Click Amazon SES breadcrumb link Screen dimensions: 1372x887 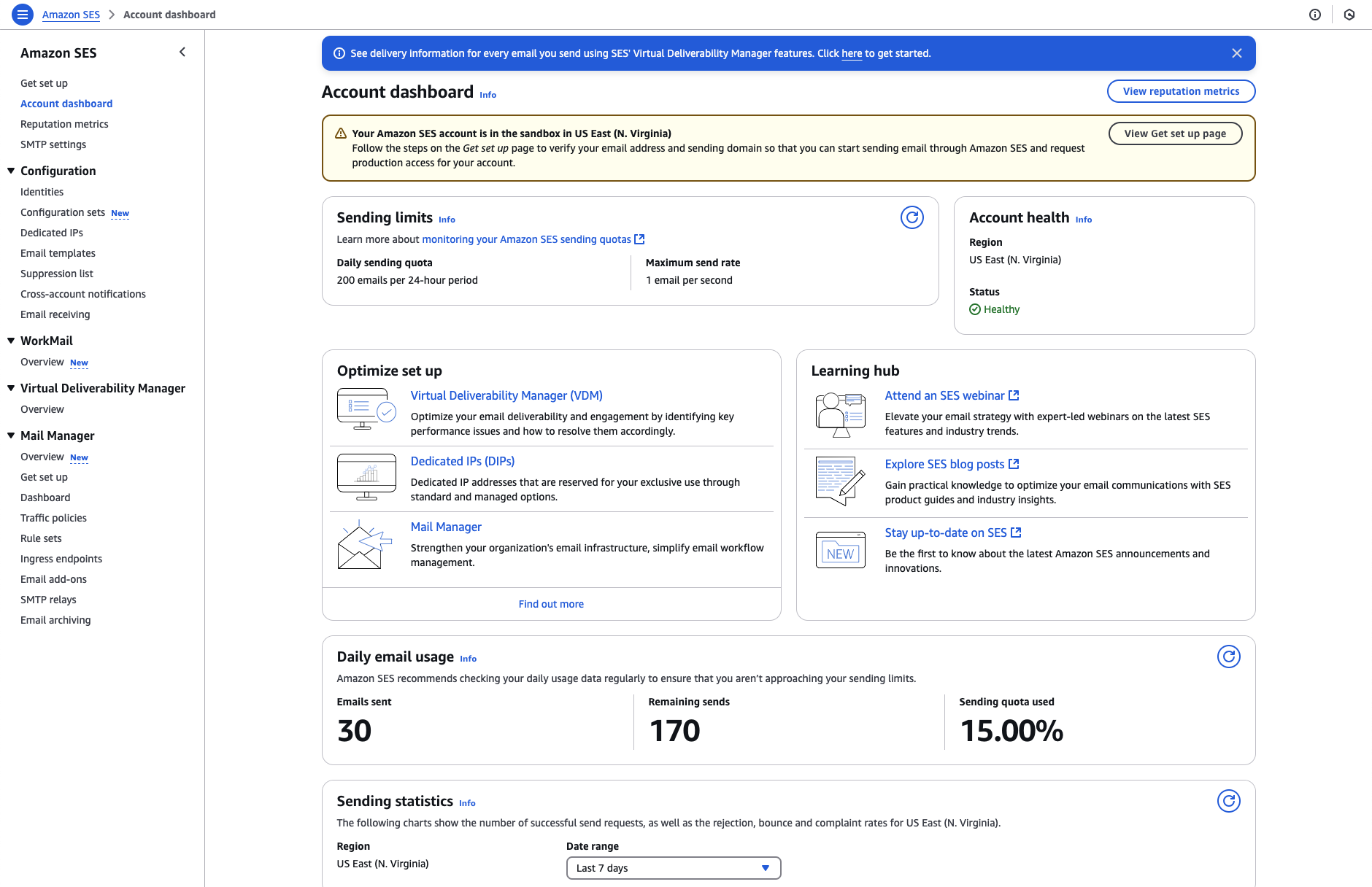pos(71,15)
